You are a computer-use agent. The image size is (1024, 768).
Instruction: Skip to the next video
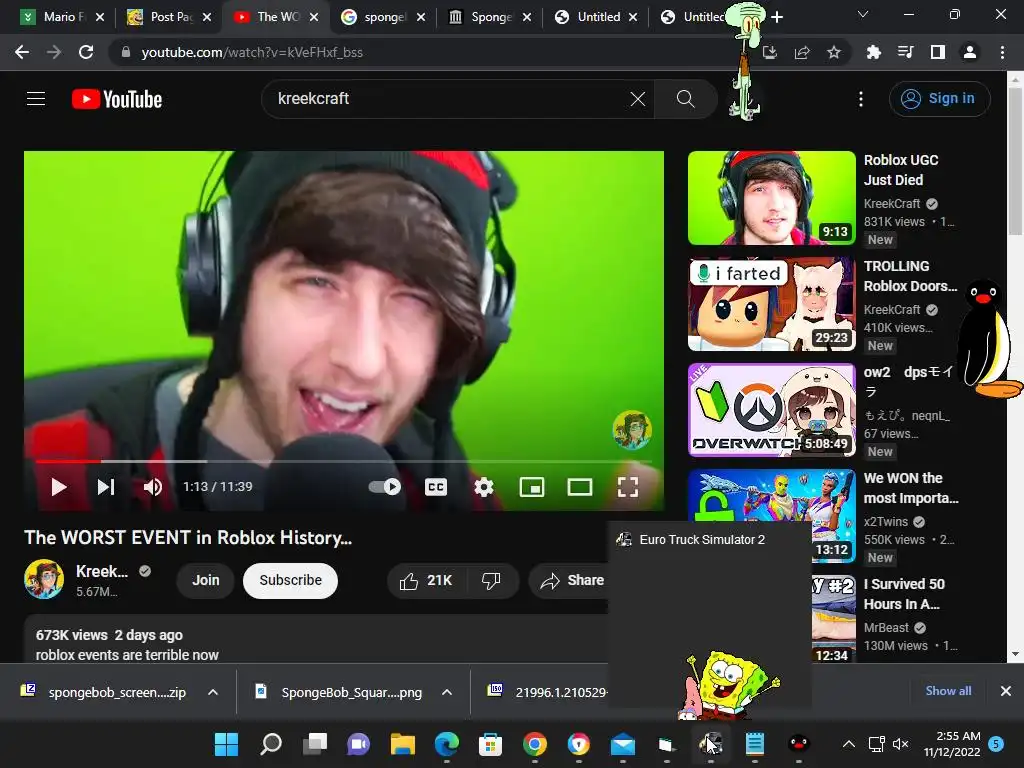pos(106,487)
